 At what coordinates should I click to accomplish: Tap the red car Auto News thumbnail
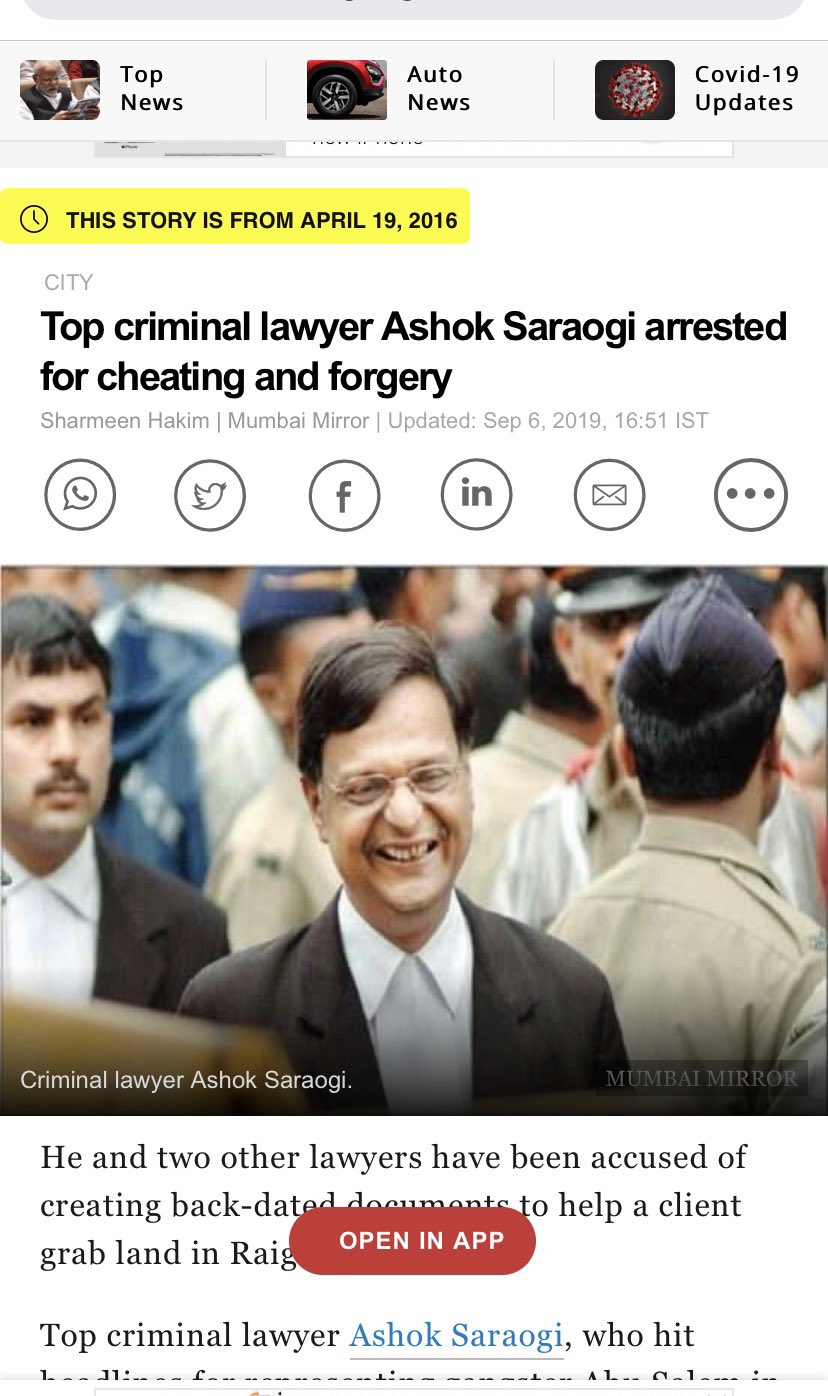tap(347, 90)
